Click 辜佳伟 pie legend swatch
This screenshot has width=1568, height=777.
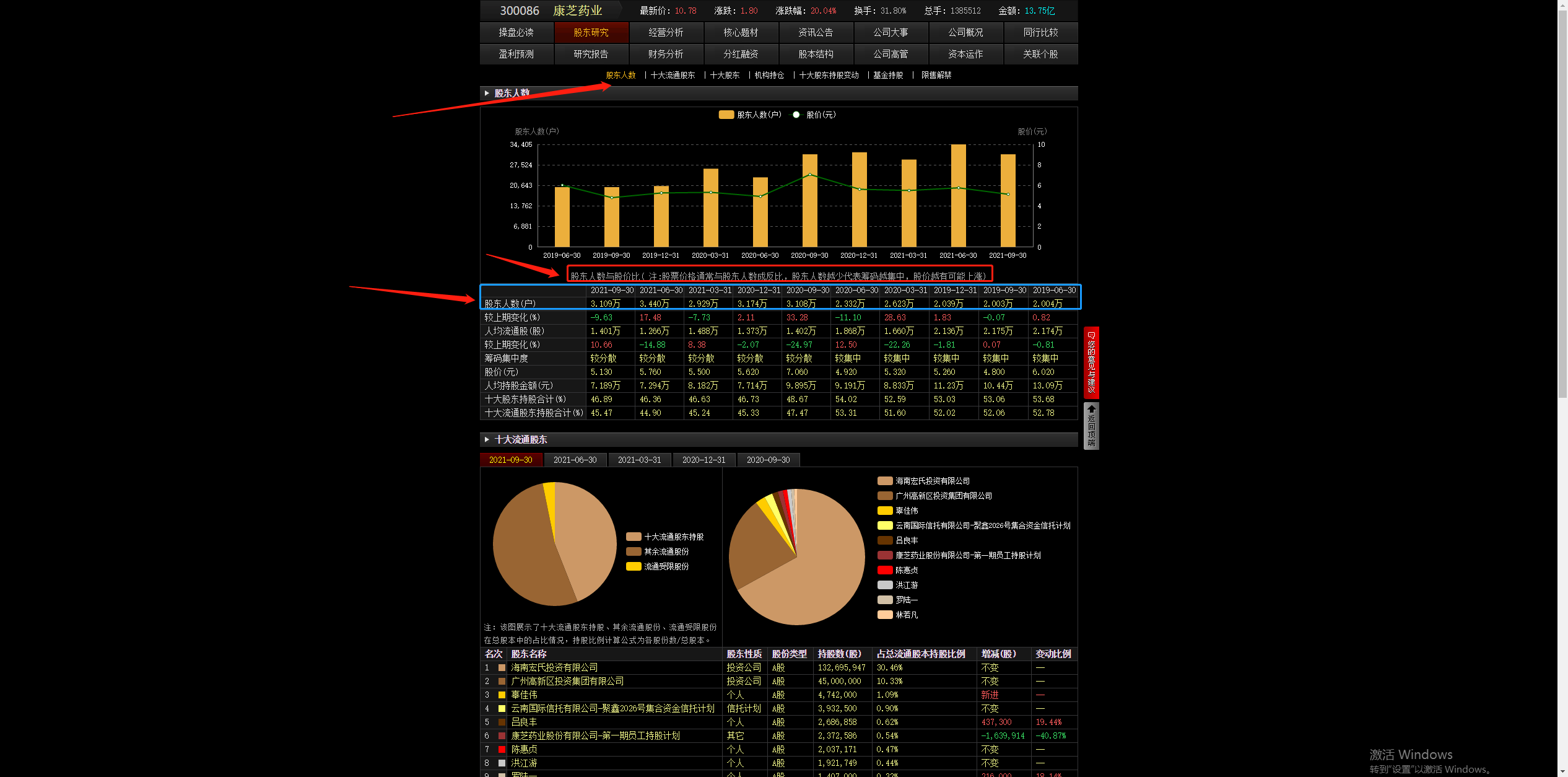[885, 511]
